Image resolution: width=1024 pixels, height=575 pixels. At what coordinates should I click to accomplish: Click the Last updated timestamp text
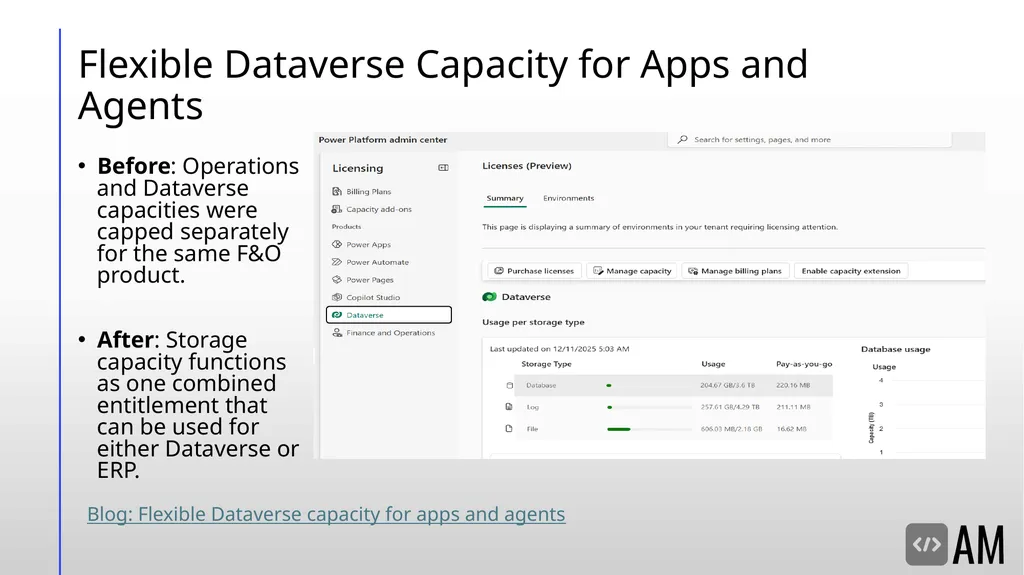pyautogui.click(x=559, y=349)
